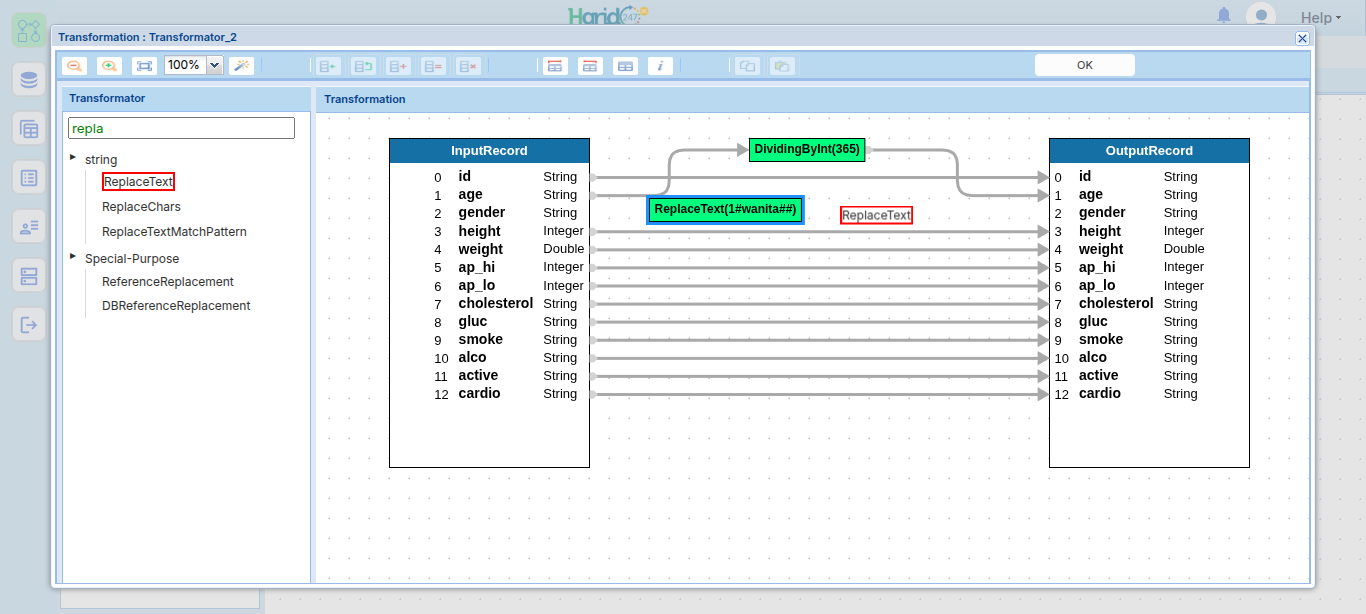Screen dimensions: 1366x614
Task: Click the user avatar icon
Action: [x=1261, y=16]
